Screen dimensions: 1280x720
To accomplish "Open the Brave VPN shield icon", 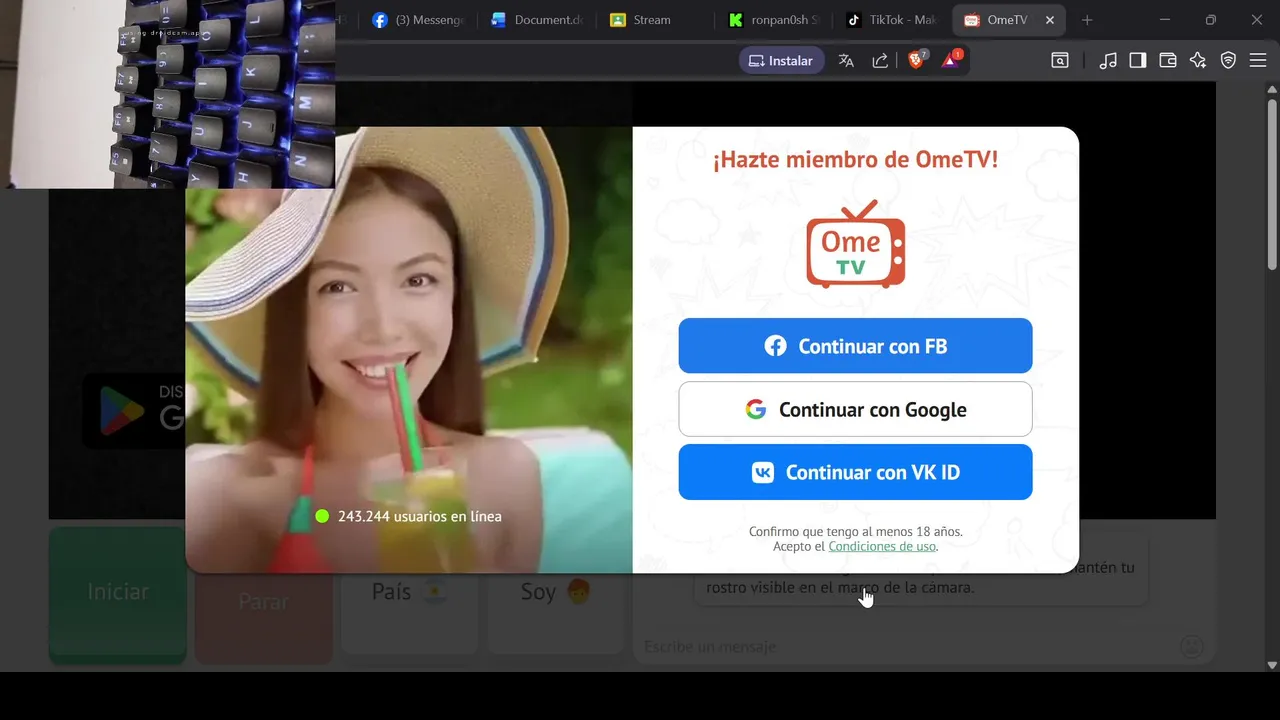I will (1228, 61).
